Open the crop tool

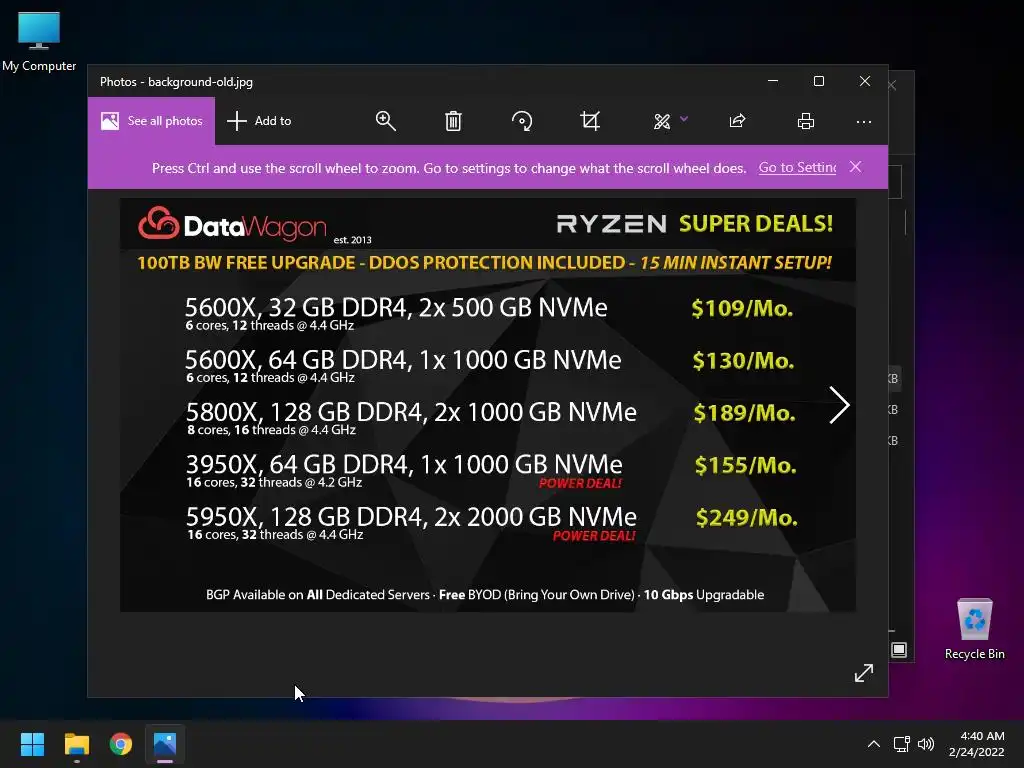coord(590,121)
